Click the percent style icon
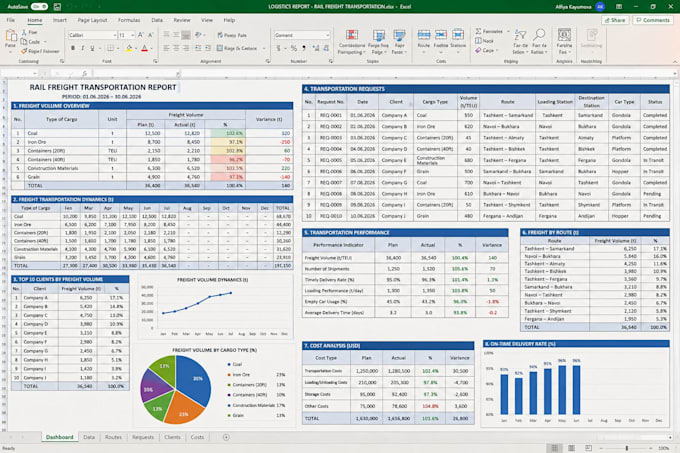 click(294, 48)
